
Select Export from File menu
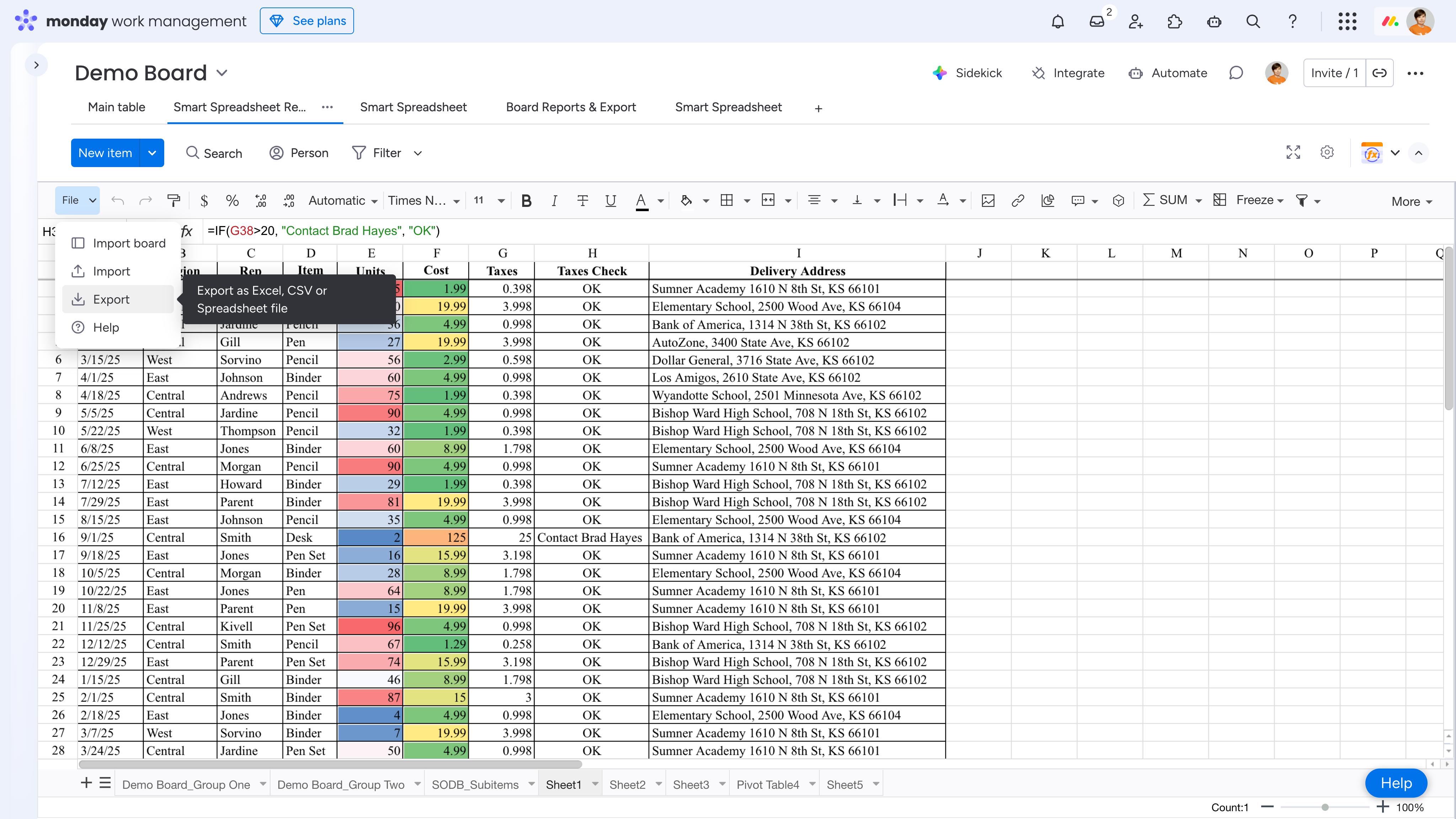111,299
